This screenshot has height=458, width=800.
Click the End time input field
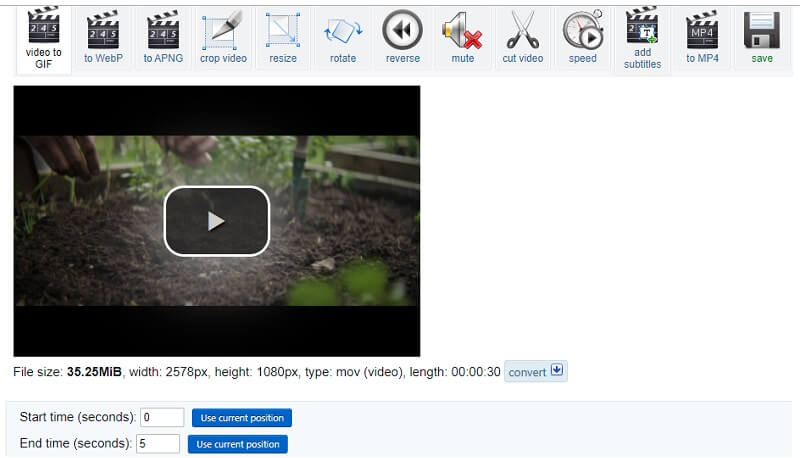tap(157, 444)
